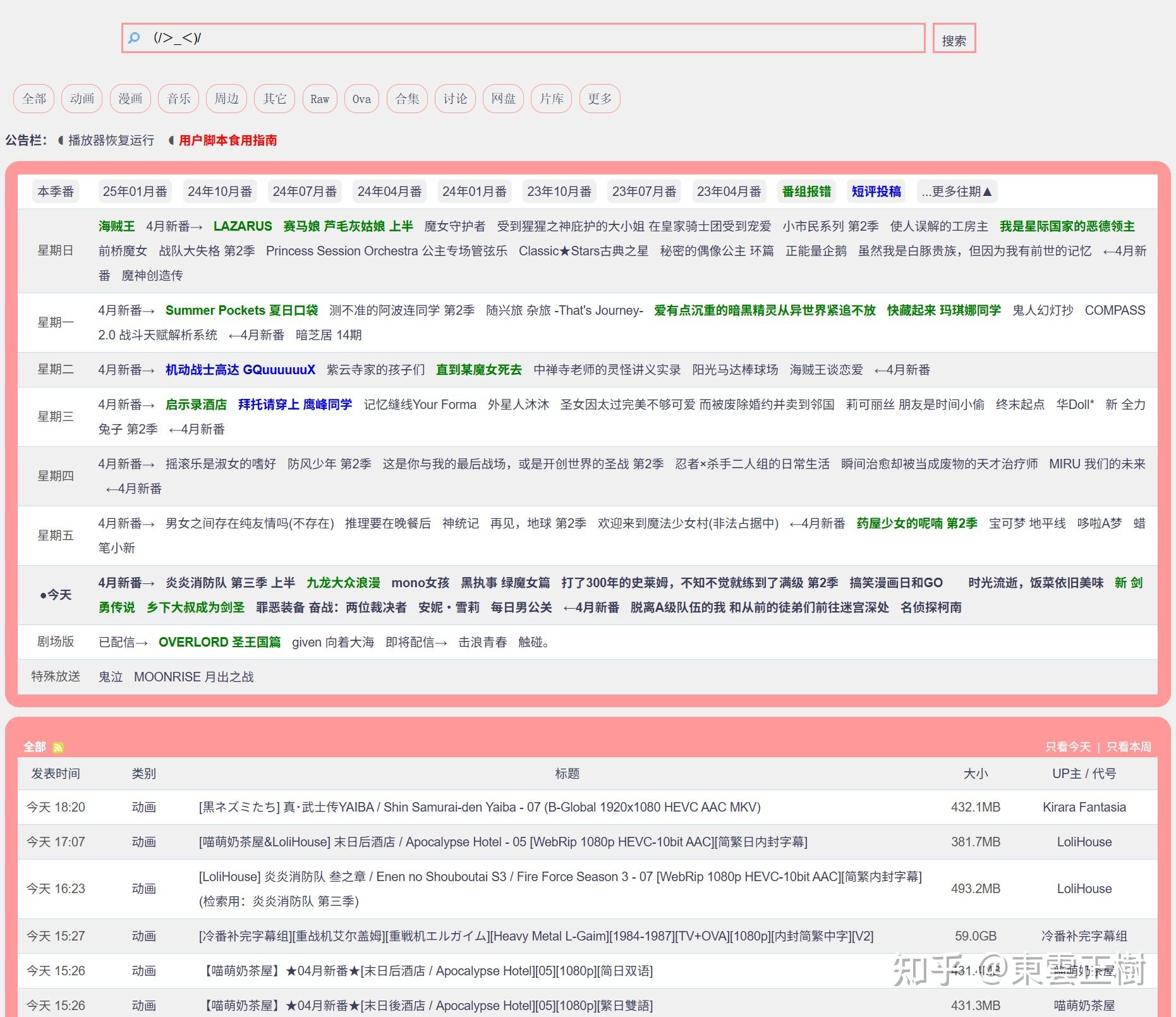Expand ...更多往期▲ past seasons
1176x1017 pixels.
[957, 192]
